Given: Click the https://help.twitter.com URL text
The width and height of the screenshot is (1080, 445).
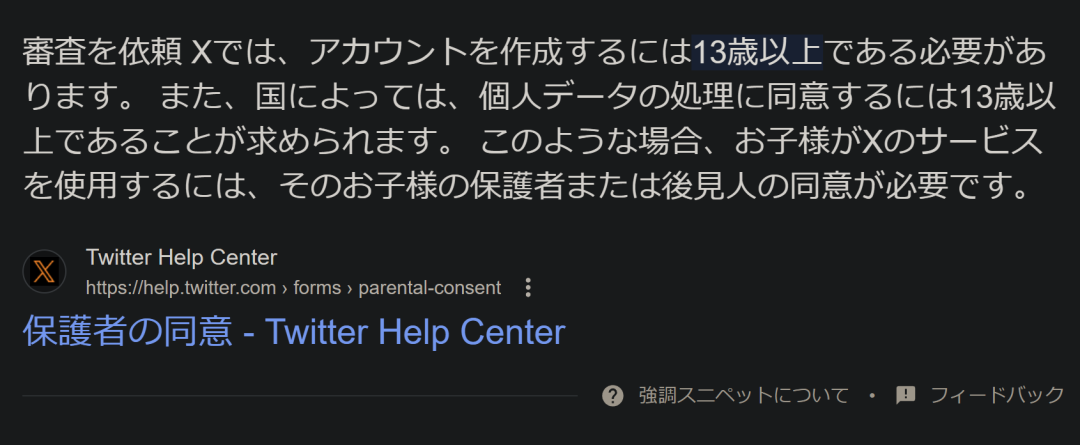Looking at the screenshot, I should tap(181, 288).
